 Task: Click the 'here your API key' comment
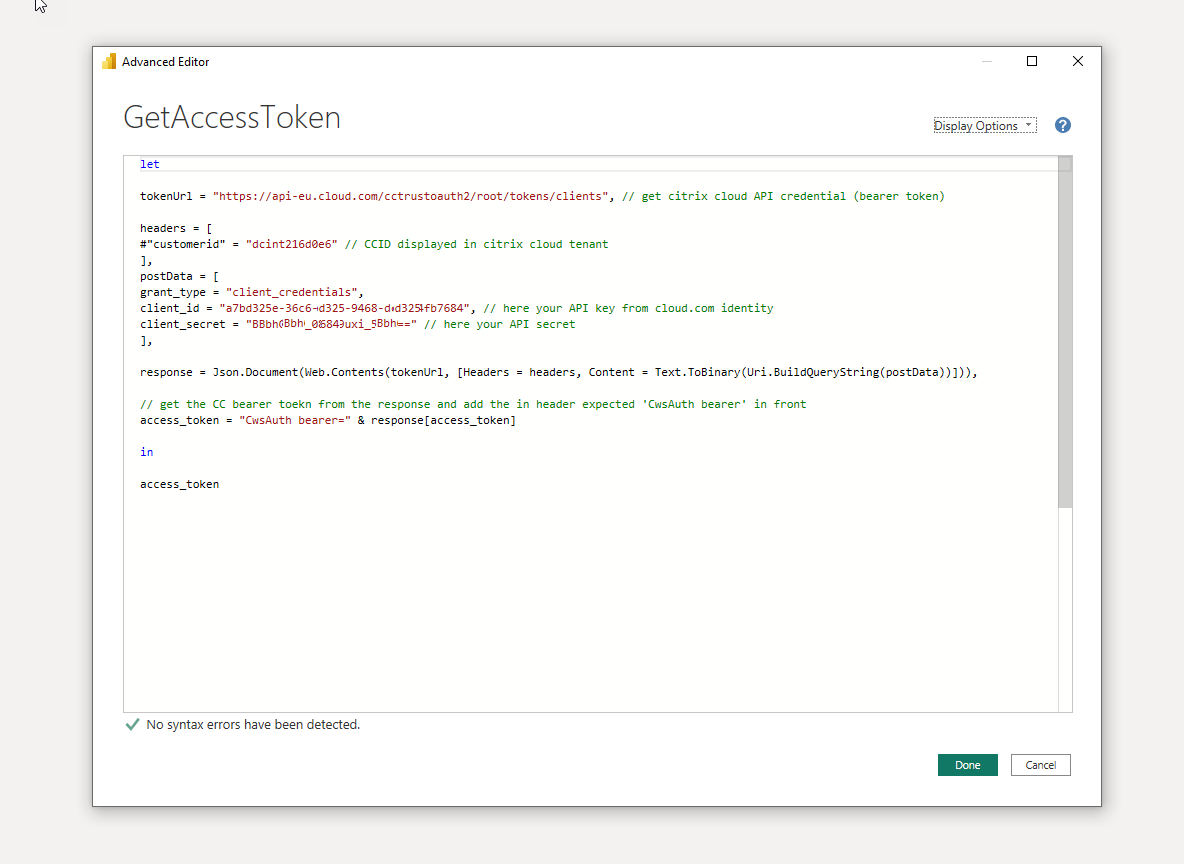628,308
